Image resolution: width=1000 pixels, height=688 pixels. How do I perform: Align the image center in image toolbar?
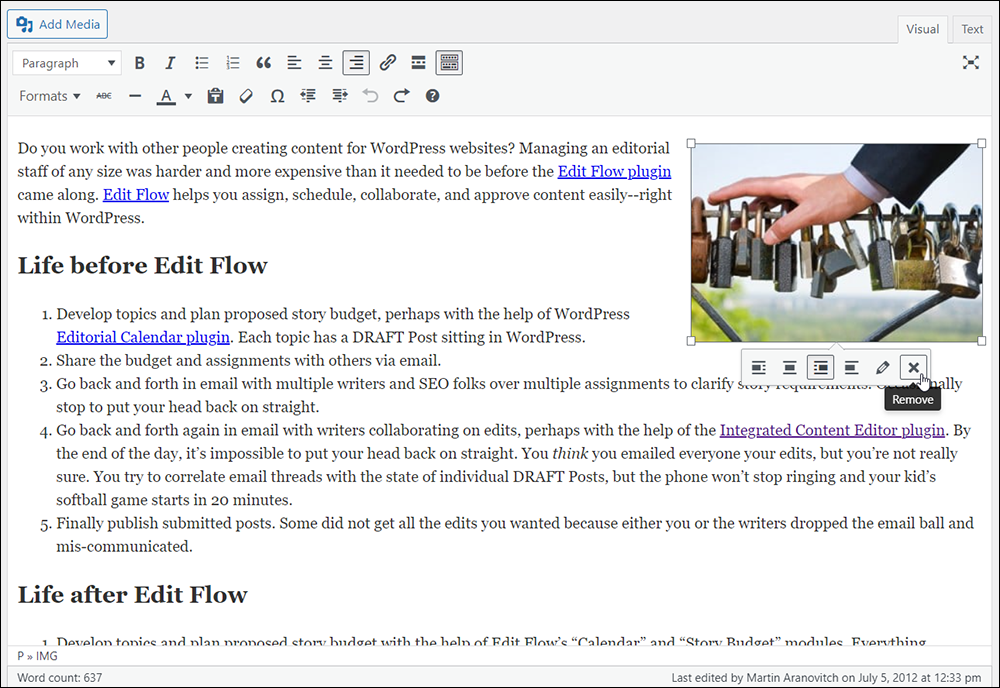(x=790, y=367)
